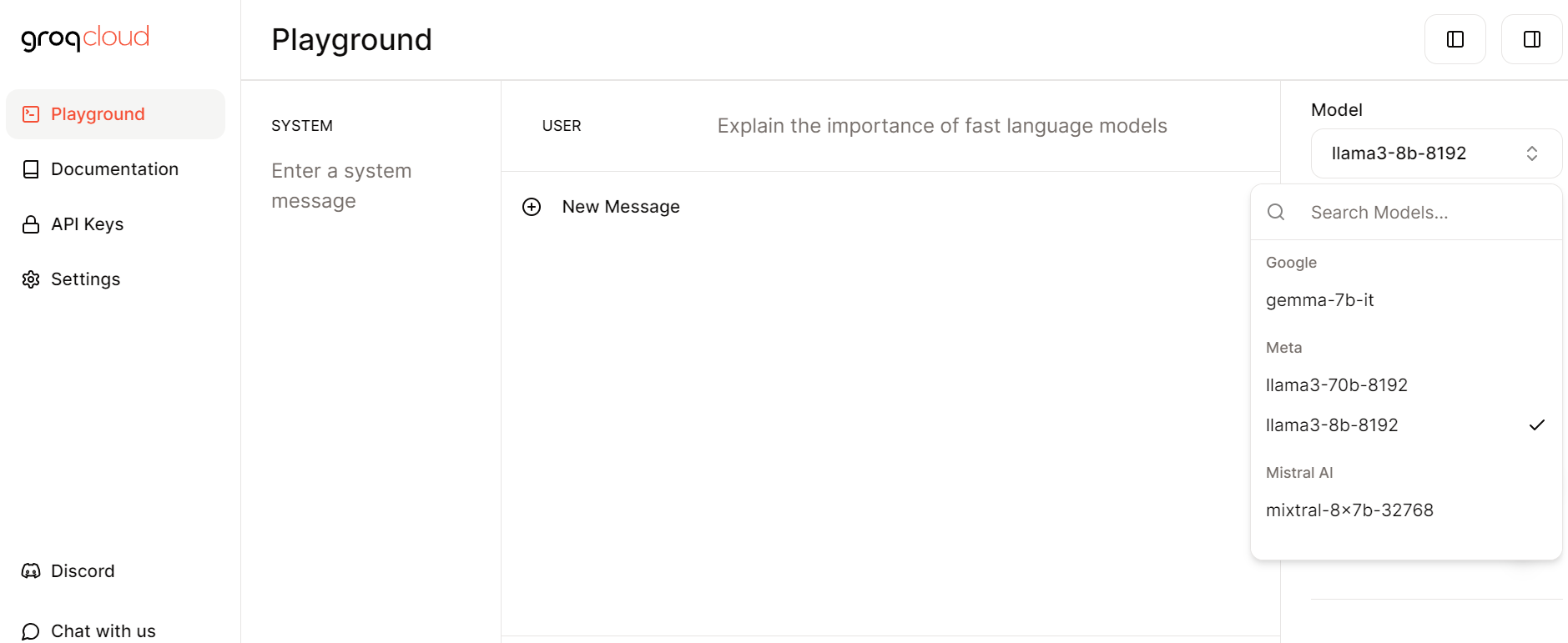Click the Discord icon in sidebar
Image resolution: width=1568 pixels, height=643 pixels.
pos(31,571)
